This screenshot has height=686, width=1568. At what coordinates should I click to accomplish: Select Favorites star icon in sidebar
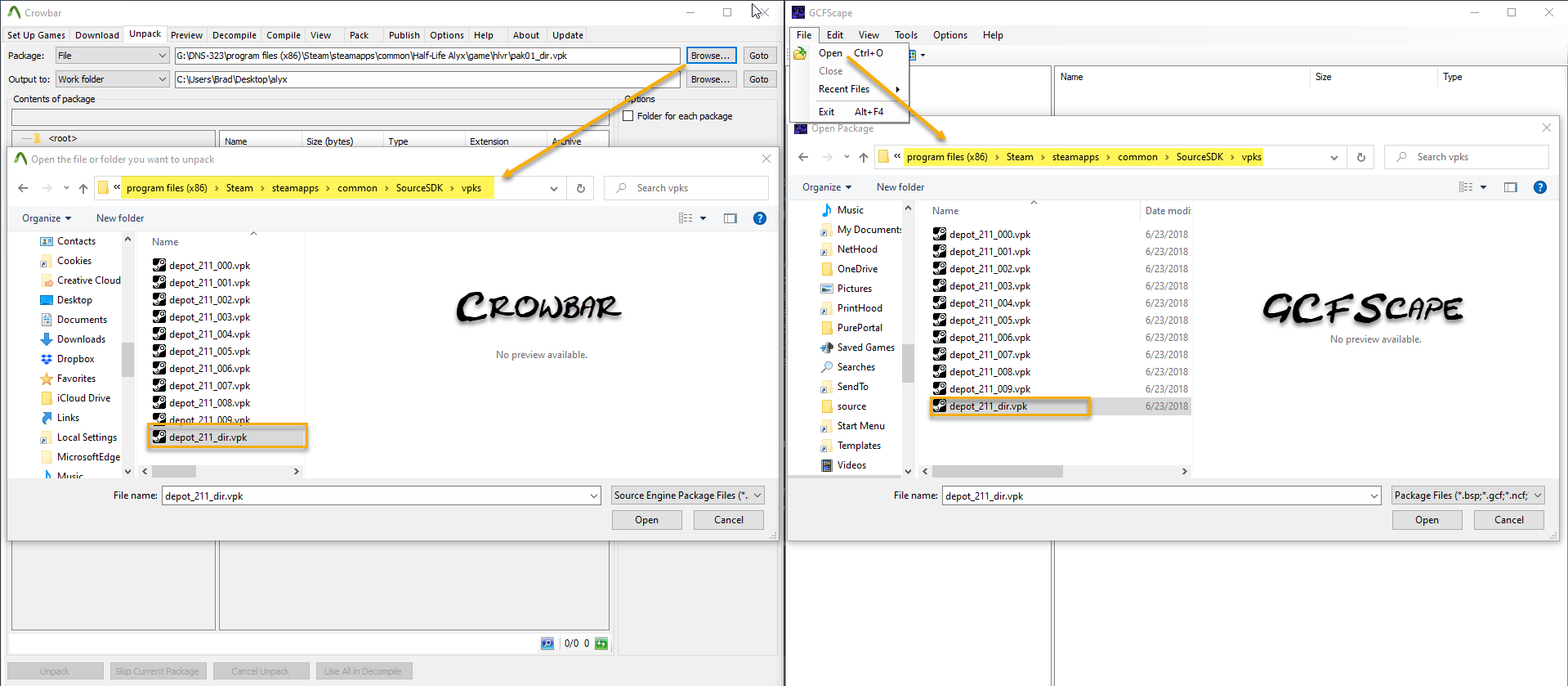[47, 379]
